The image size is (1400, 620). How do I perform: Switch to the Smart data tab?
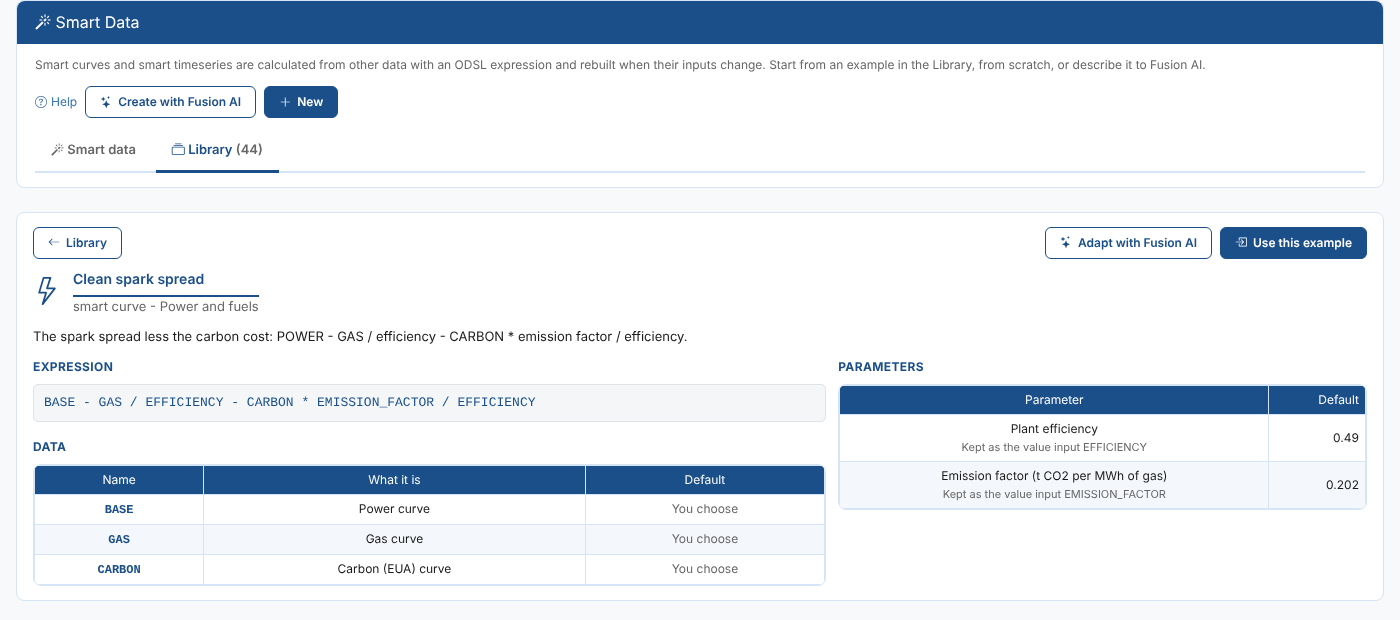point(93,150)
